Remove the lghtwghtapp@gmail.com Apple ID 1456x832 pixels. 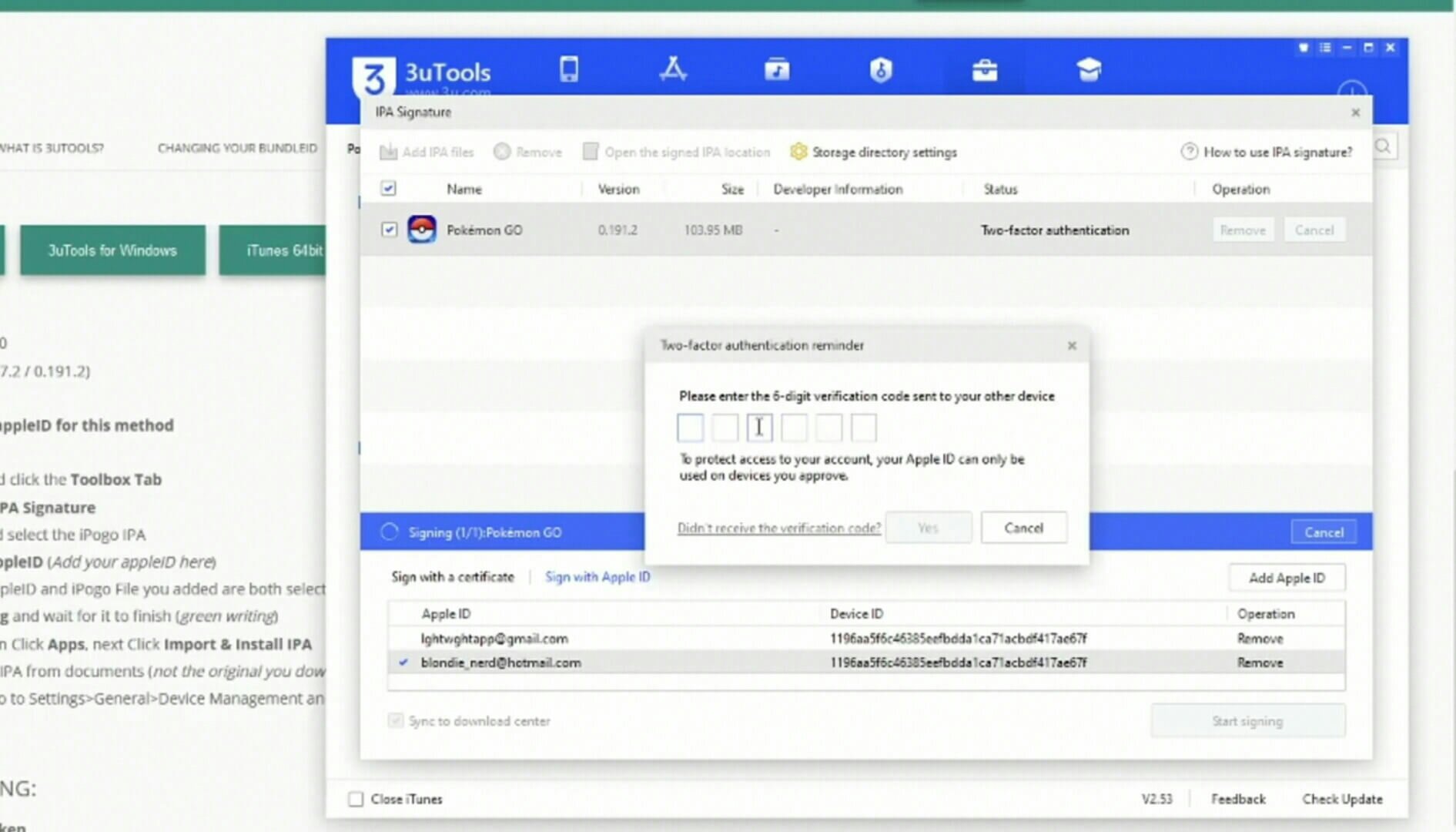point(1260,639)
